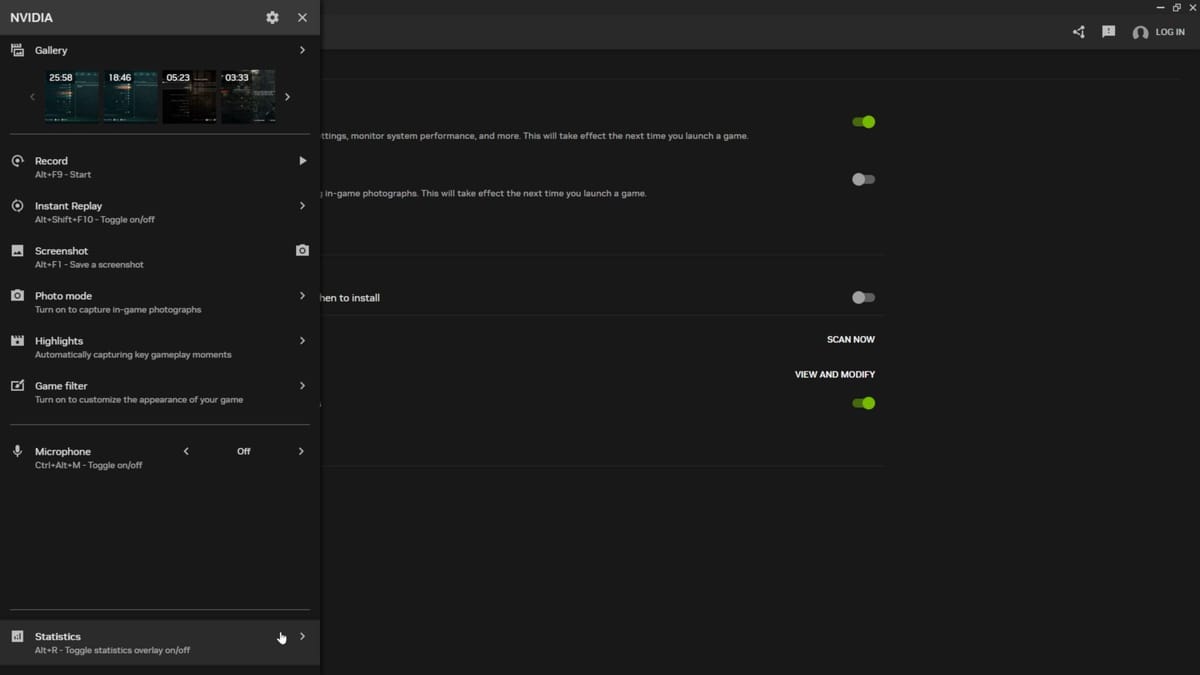Click the share icon near Log In
Screen dimensions: 1200x675
pyautogui.click(x=1078, y=32)
